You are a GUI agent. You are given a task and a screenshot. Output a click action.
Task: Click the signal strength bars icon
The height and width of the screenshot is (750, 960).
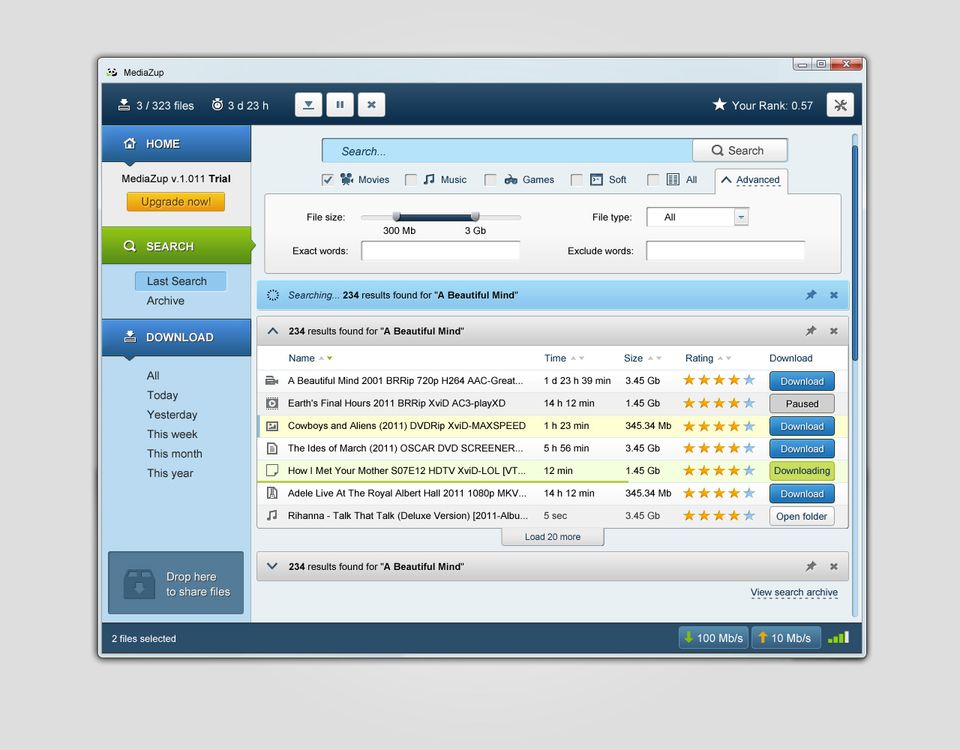838,637
